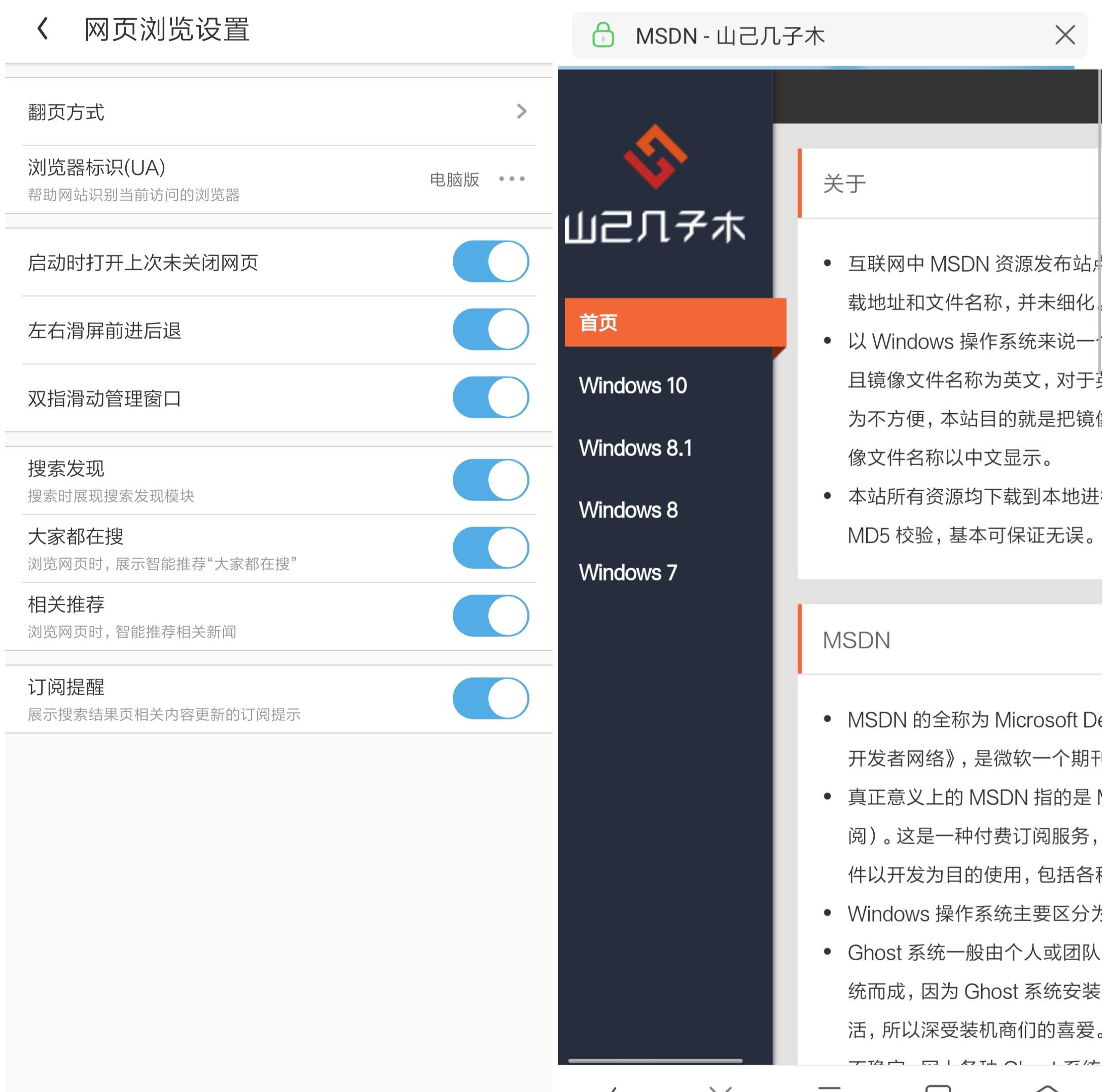
Task: Select 首页 in the sidebar
Action: point(675,322)
